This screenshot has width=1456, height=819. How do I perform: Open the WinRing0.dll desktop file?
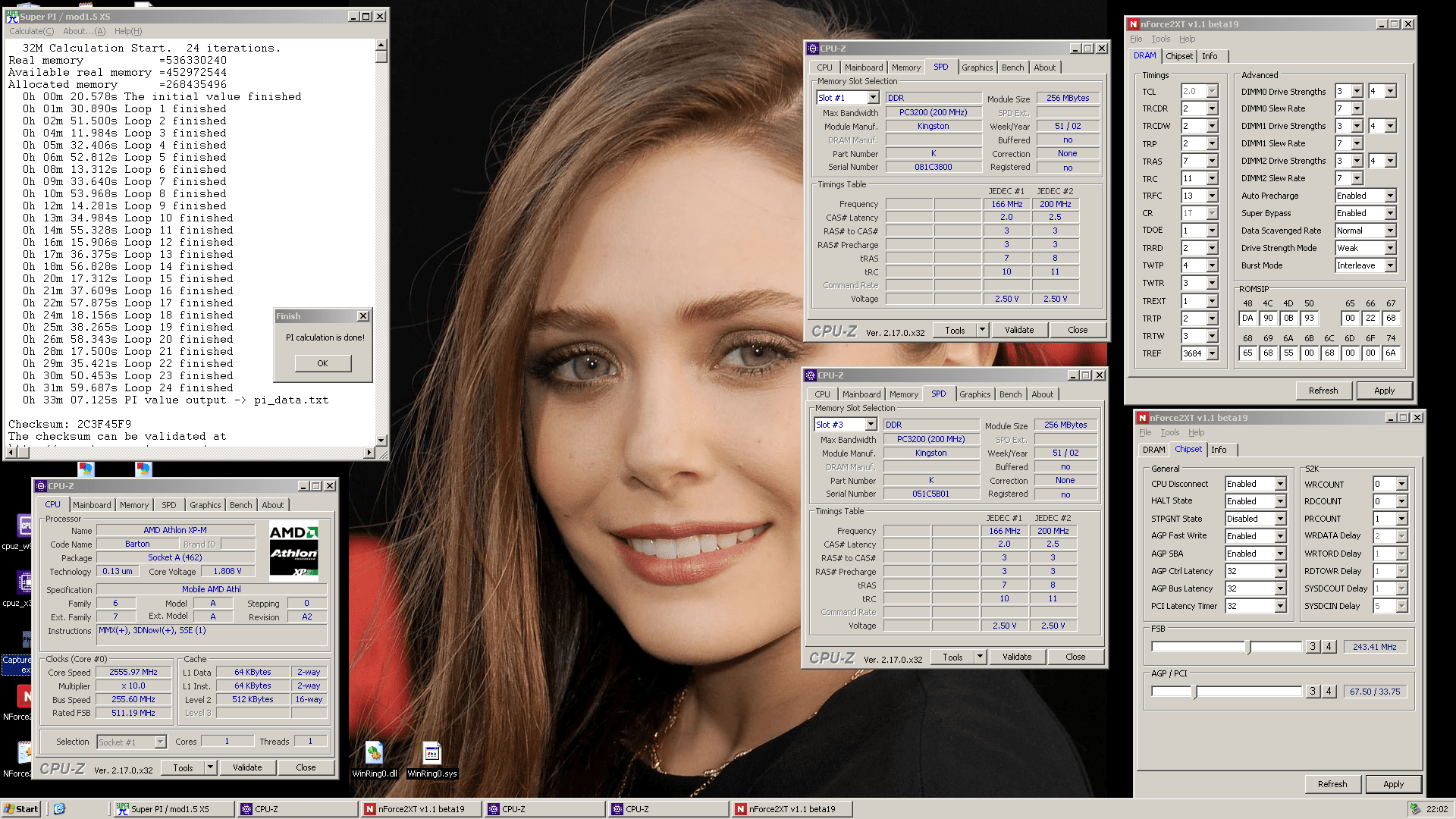click(x=374, y=754)
